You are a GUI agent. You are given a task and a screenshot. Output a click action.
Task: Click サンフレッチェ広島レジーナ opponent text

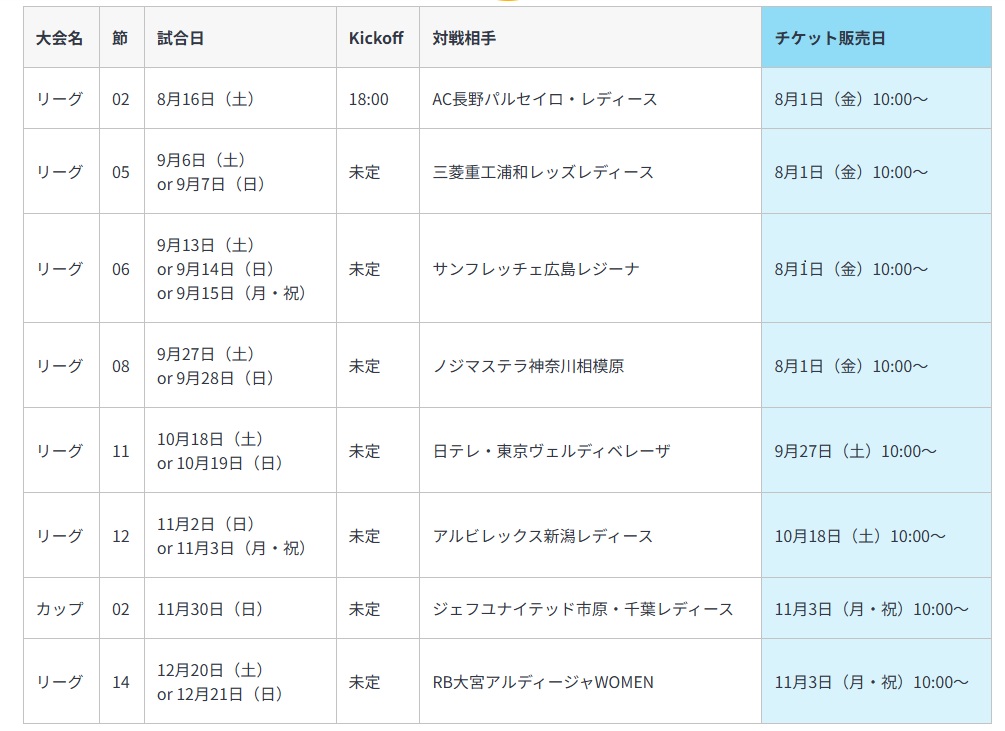[536, 269]
